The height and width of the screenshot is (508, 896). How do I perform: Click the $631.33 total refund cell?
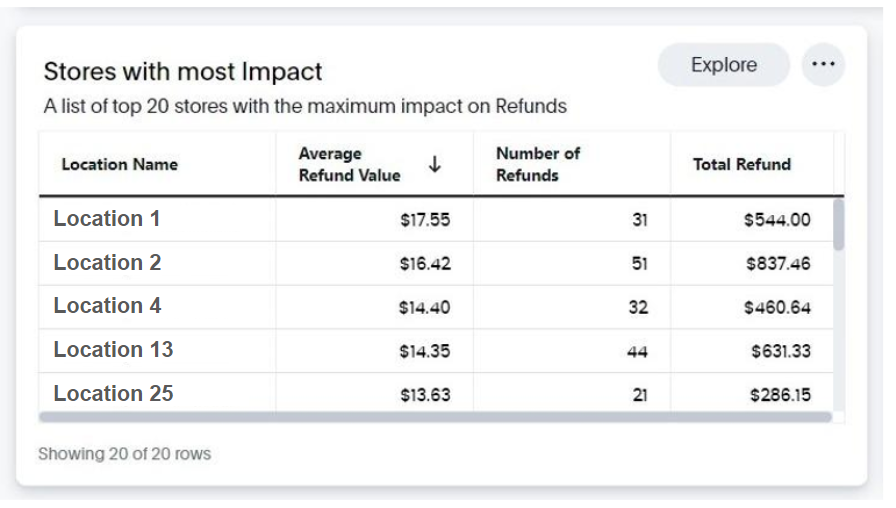pyautogui.click(x=751, y=351)
